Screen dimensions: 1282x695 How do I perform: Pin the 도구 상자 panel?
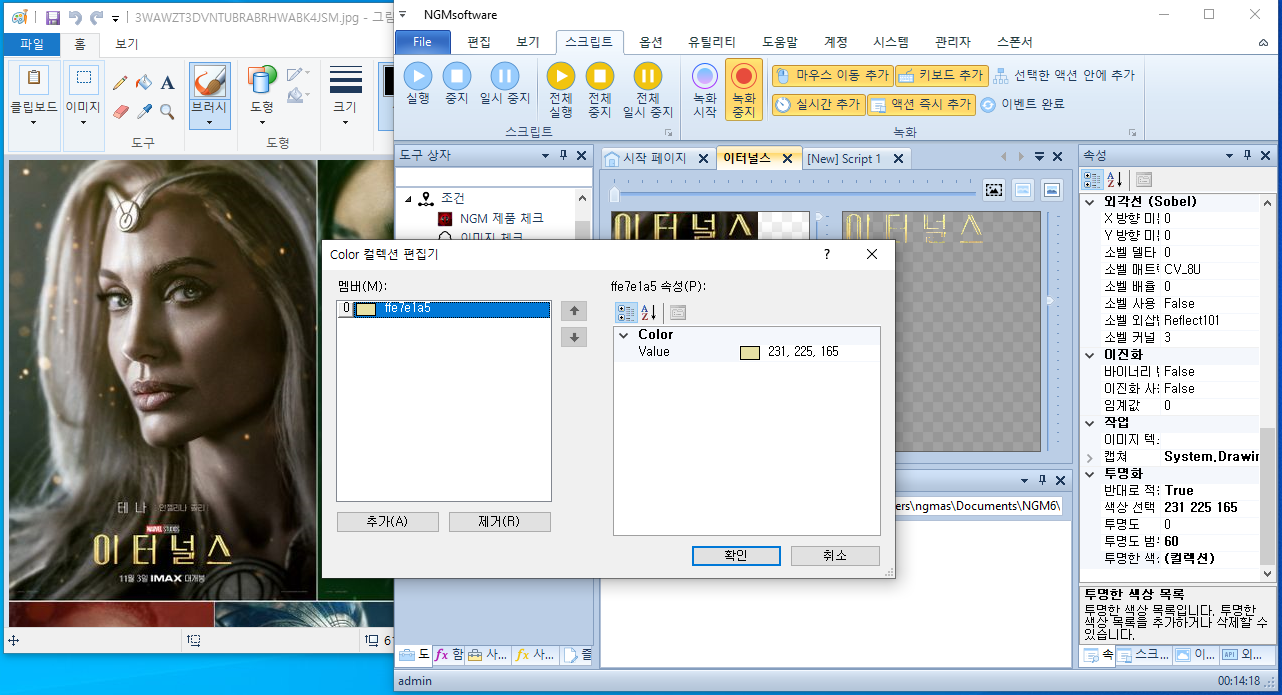click(564, 156)
